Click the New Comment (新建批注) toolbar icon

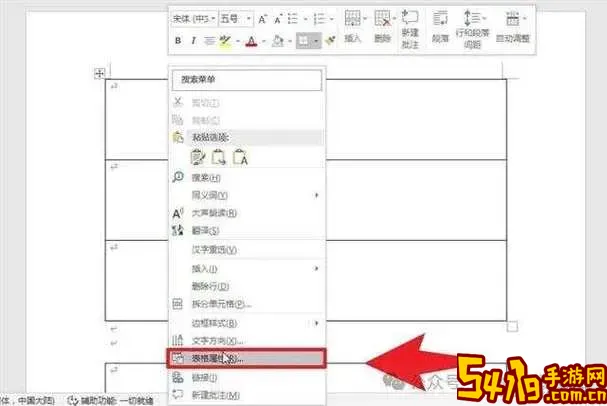tap(410, 29)
